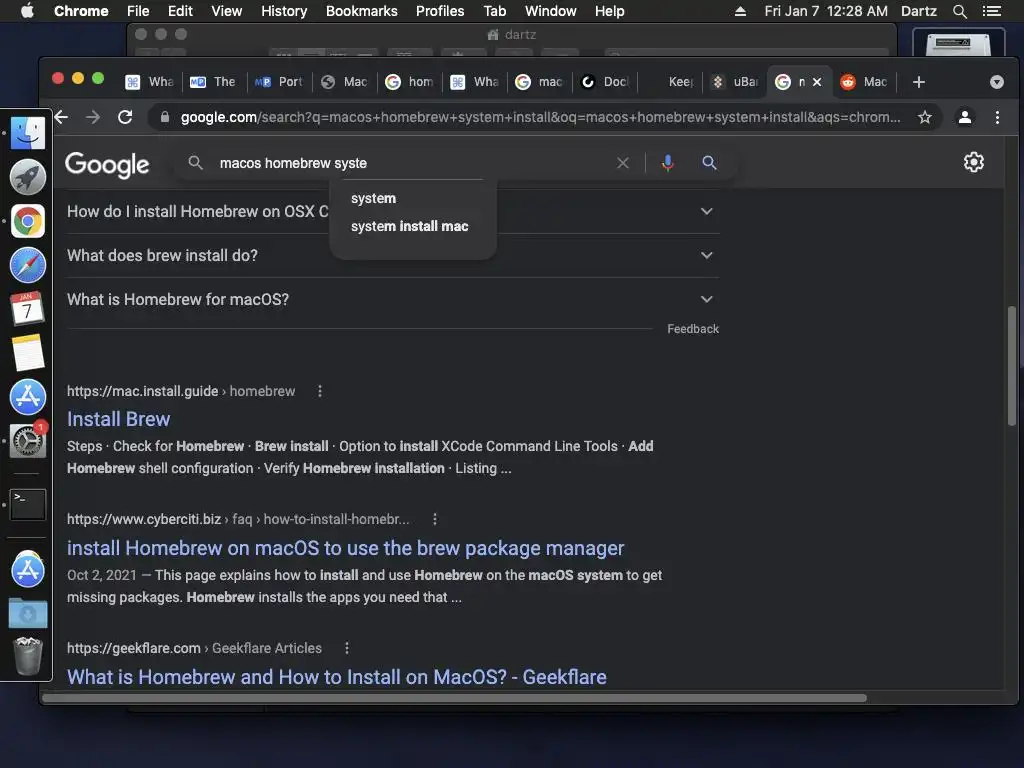The image size is (1024, 768).
Task: Open the Downloads folder in the Dock
Action: point(27,613)
